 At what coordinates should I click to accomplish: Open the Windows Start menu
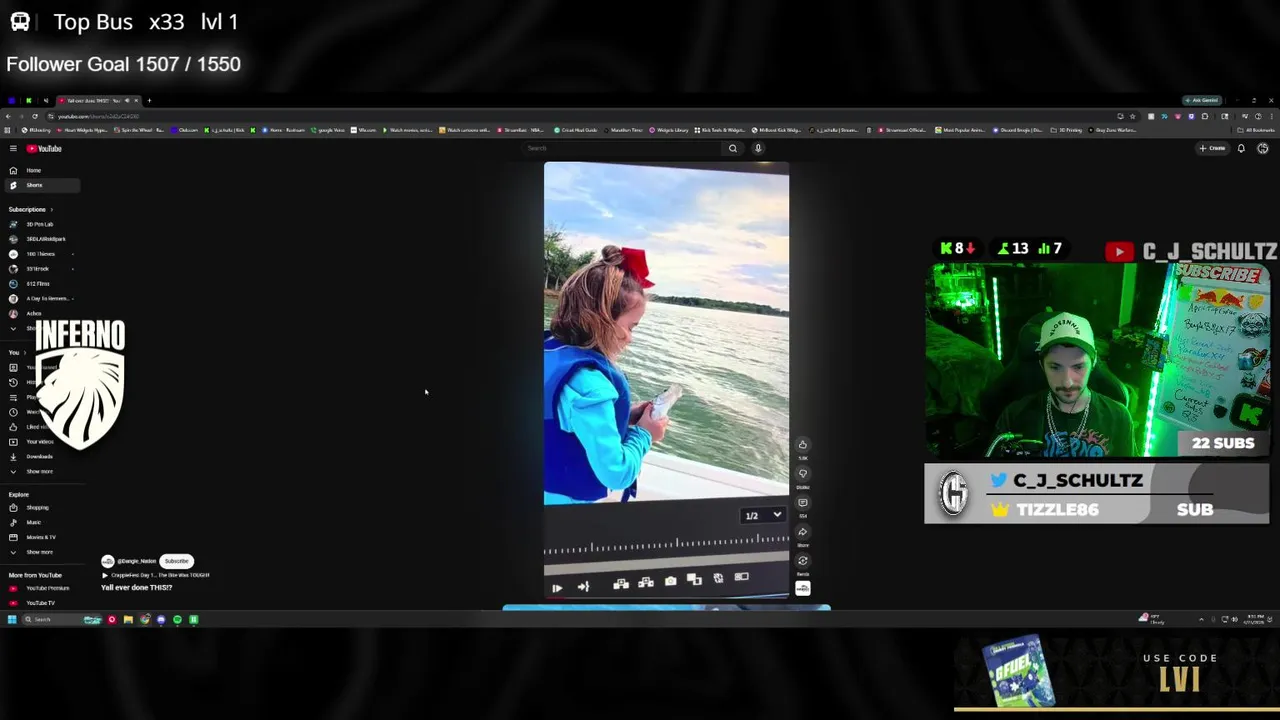[12, 620]
